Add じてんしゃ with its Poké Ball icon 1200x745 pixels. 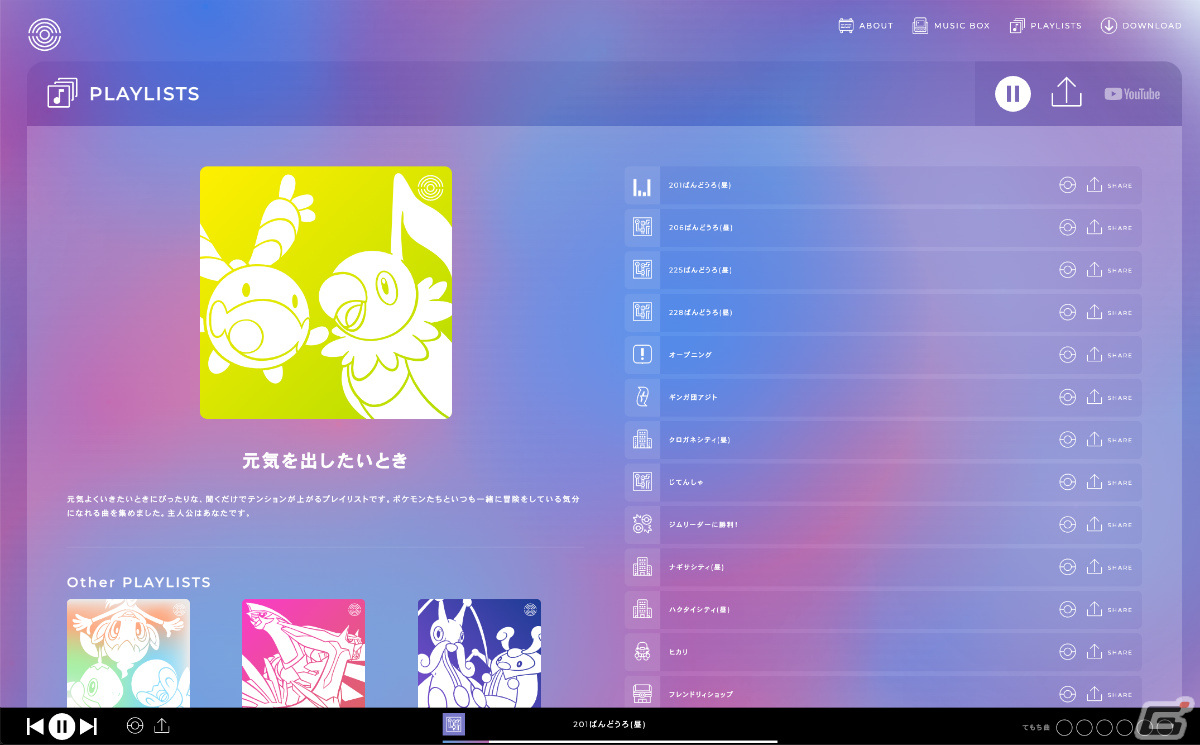(x=1067, y=482)
